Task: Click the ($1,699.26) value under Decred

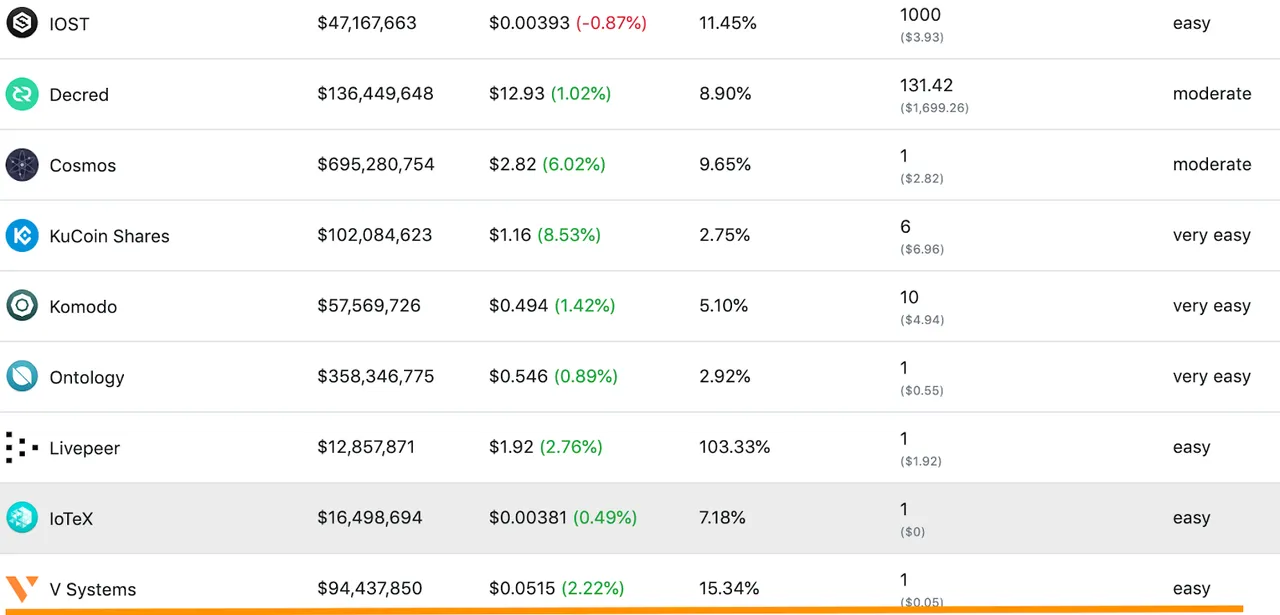Action: point(934,108)
